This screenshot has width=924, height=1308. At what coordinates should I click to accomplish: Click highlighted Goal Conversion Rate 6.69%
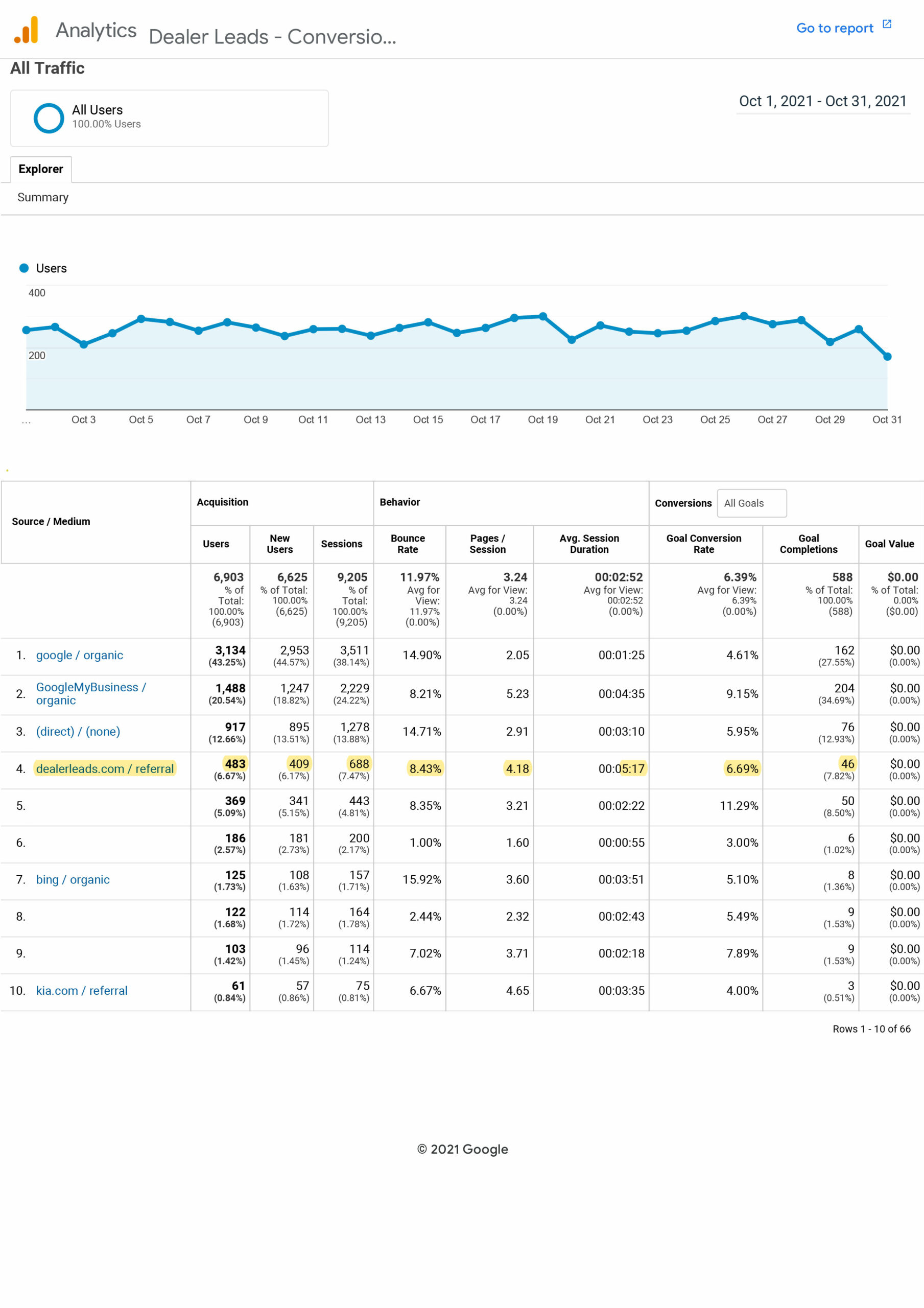tap(742, 769)
